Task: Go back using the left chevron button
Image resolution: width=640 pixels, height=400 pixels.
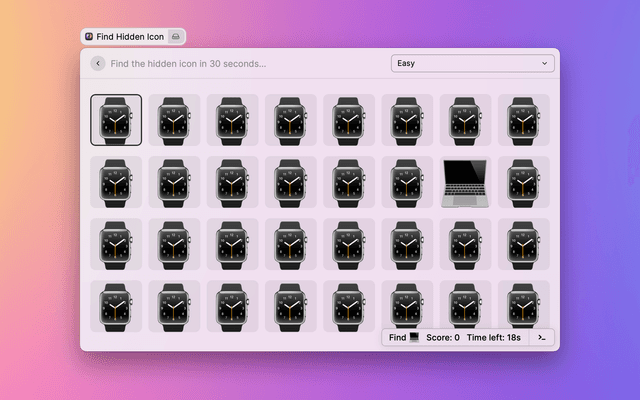Action: click(x=97, y=63)
